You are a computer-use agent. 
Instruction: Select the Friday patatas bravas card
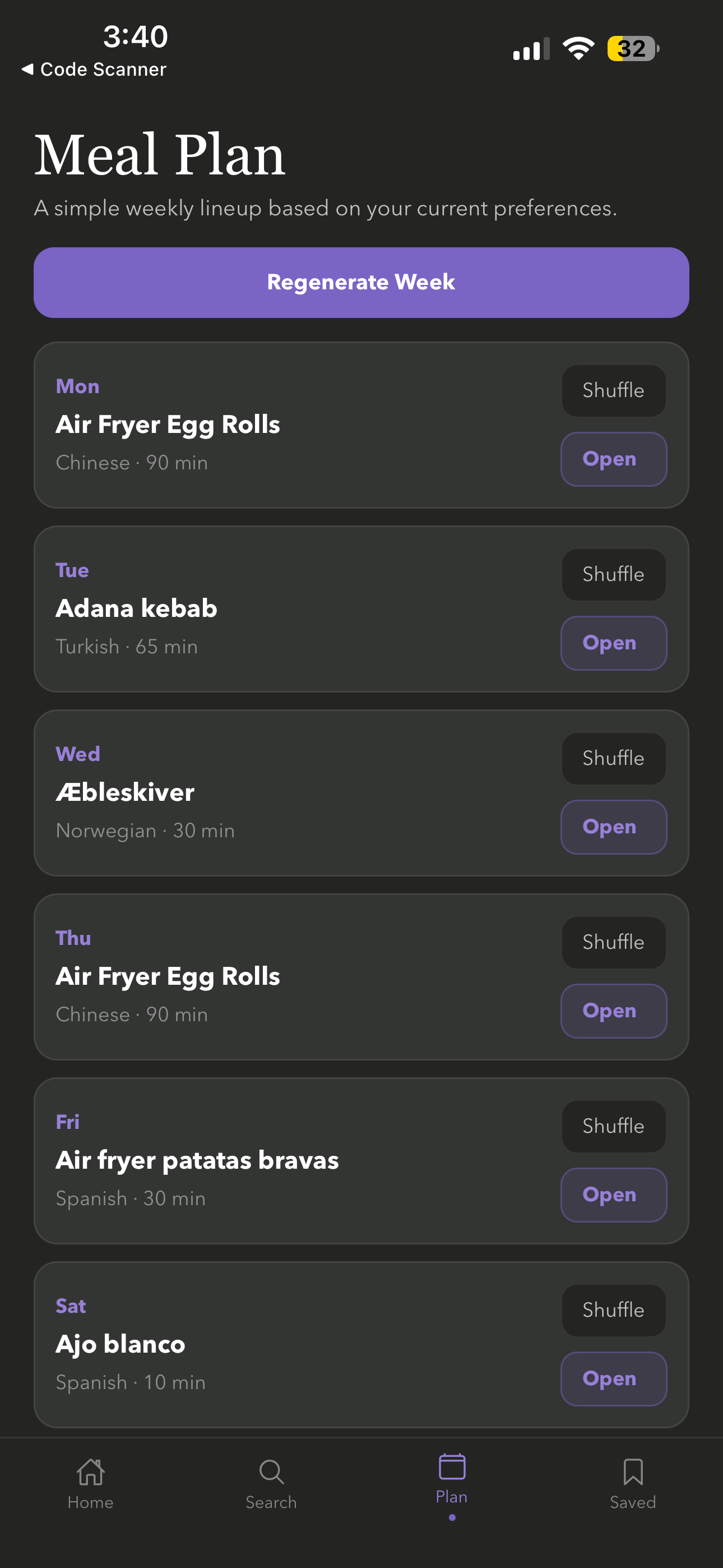click(361, 1161)
